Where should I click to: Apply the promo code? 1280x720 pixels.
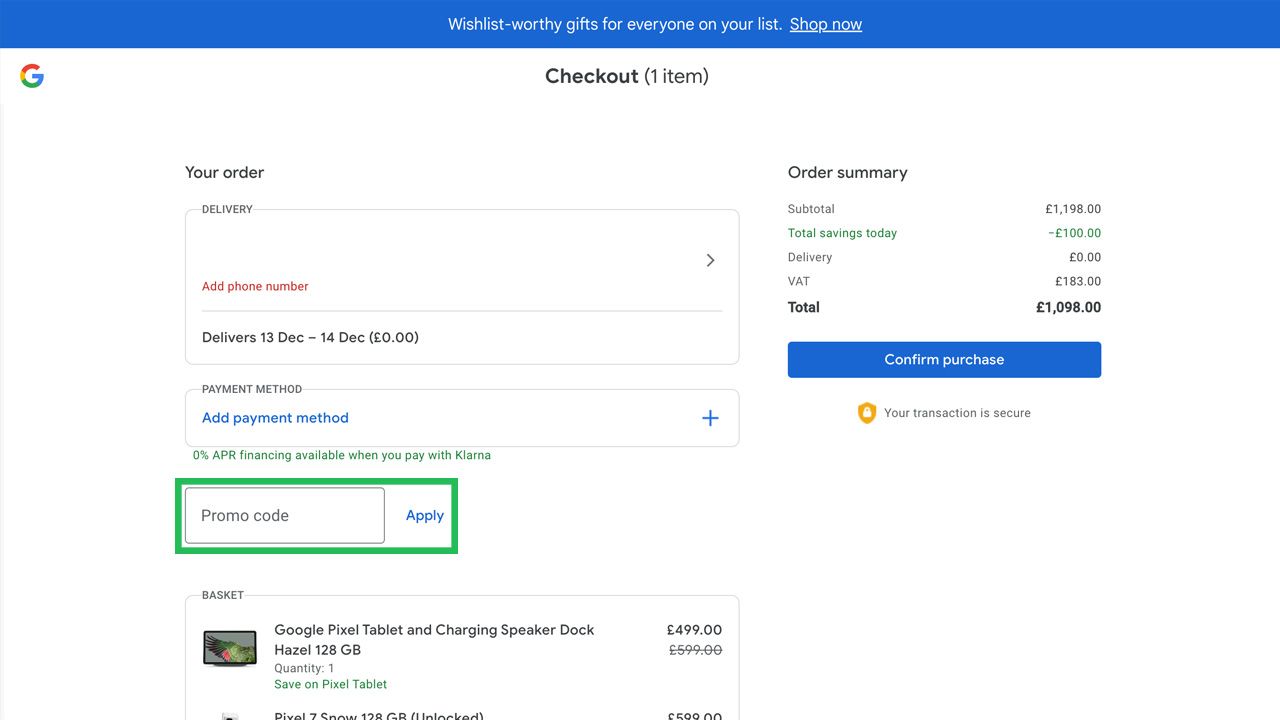pos(424,515)
